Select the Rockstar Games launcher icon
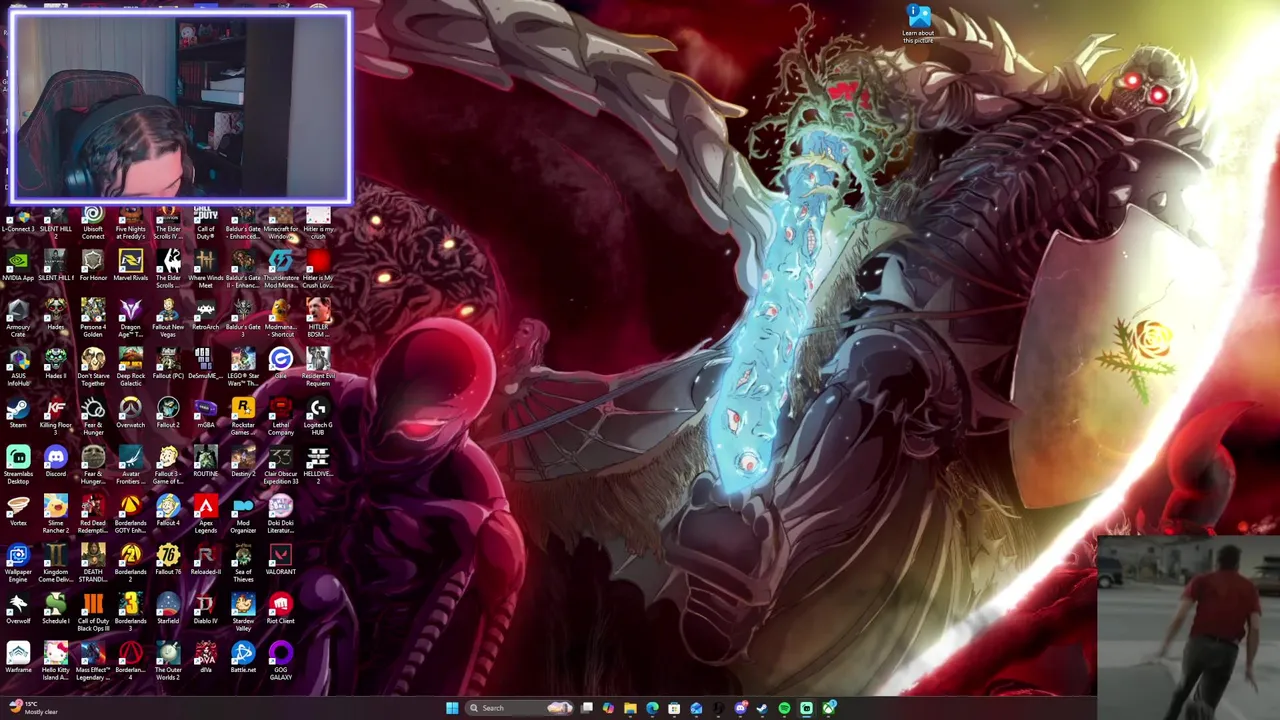The image size is (1280, 720). pos(243,417)
